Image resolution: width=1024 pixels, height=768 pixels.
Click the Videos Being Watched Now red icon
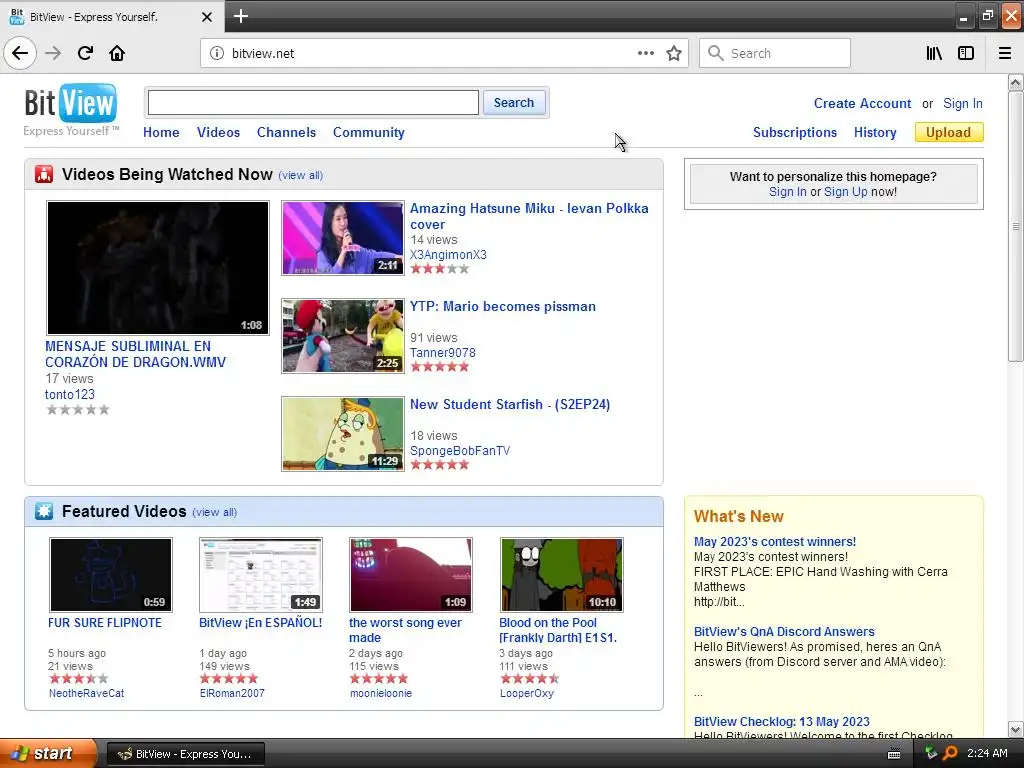tap(44, 174)
